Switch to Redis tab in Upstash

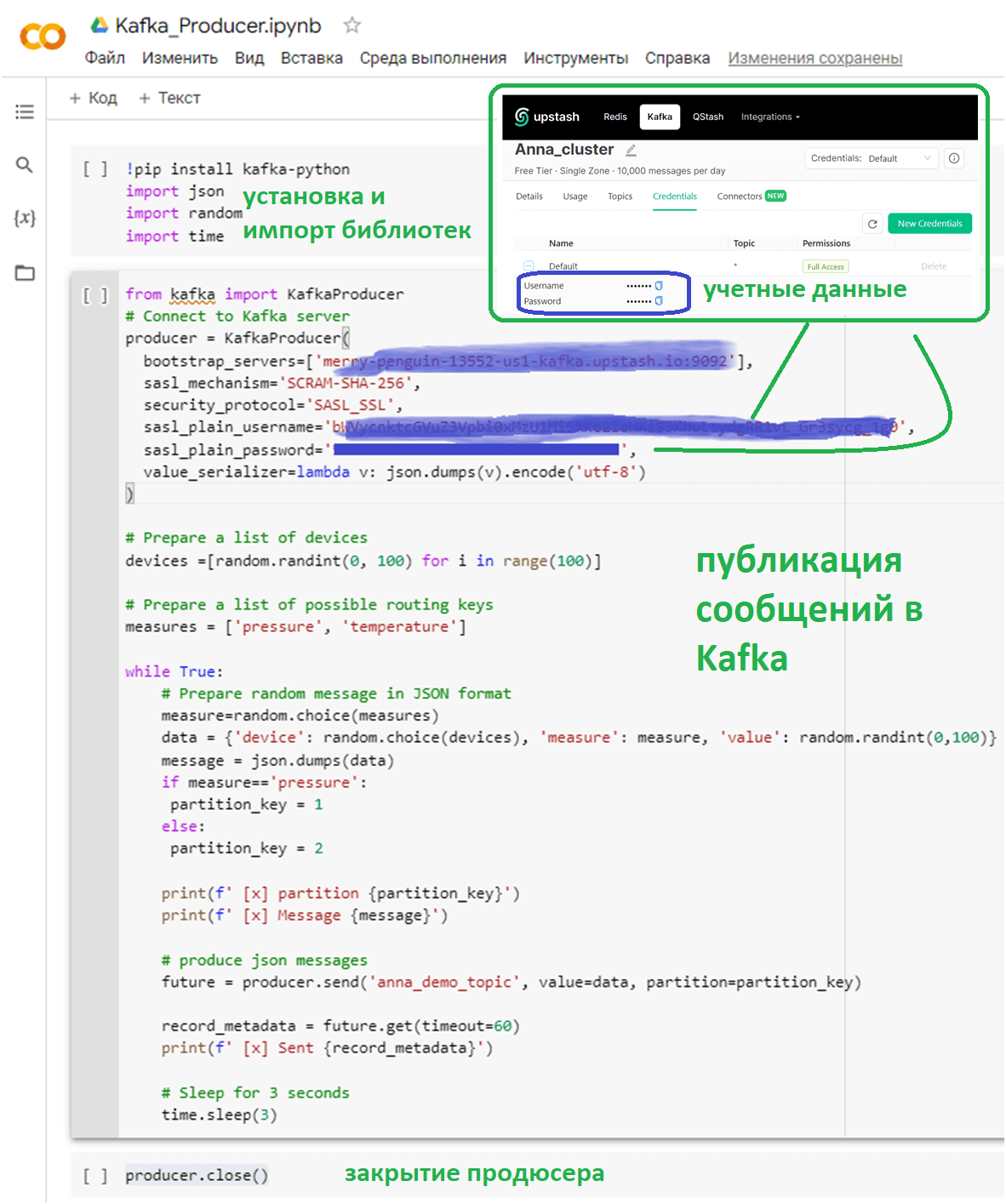[615, 117]
